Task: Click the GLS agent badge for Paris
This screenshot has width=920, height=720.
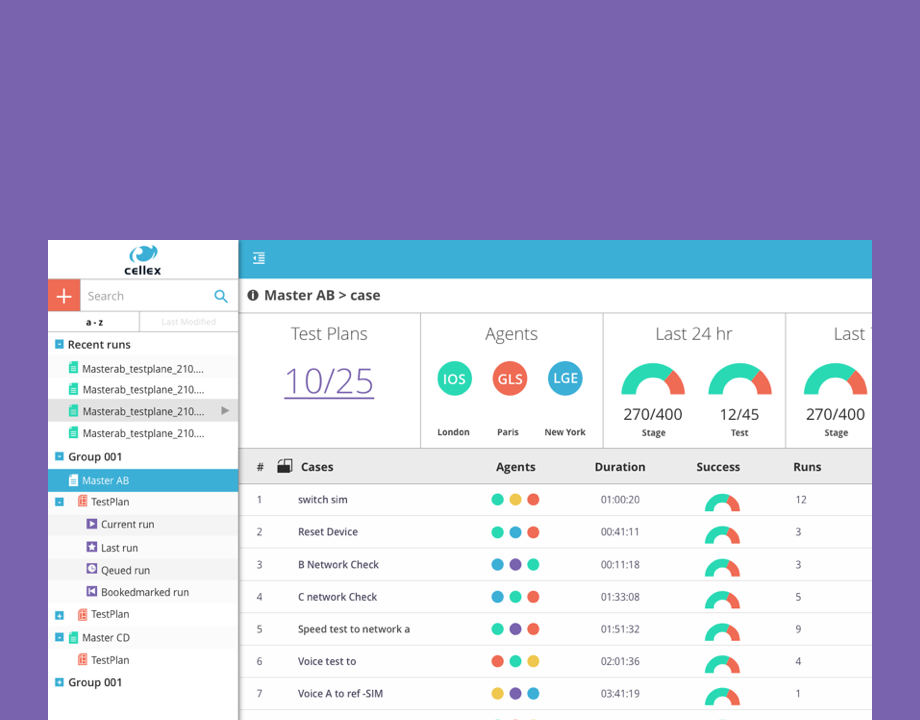Action: coord(509,379)
